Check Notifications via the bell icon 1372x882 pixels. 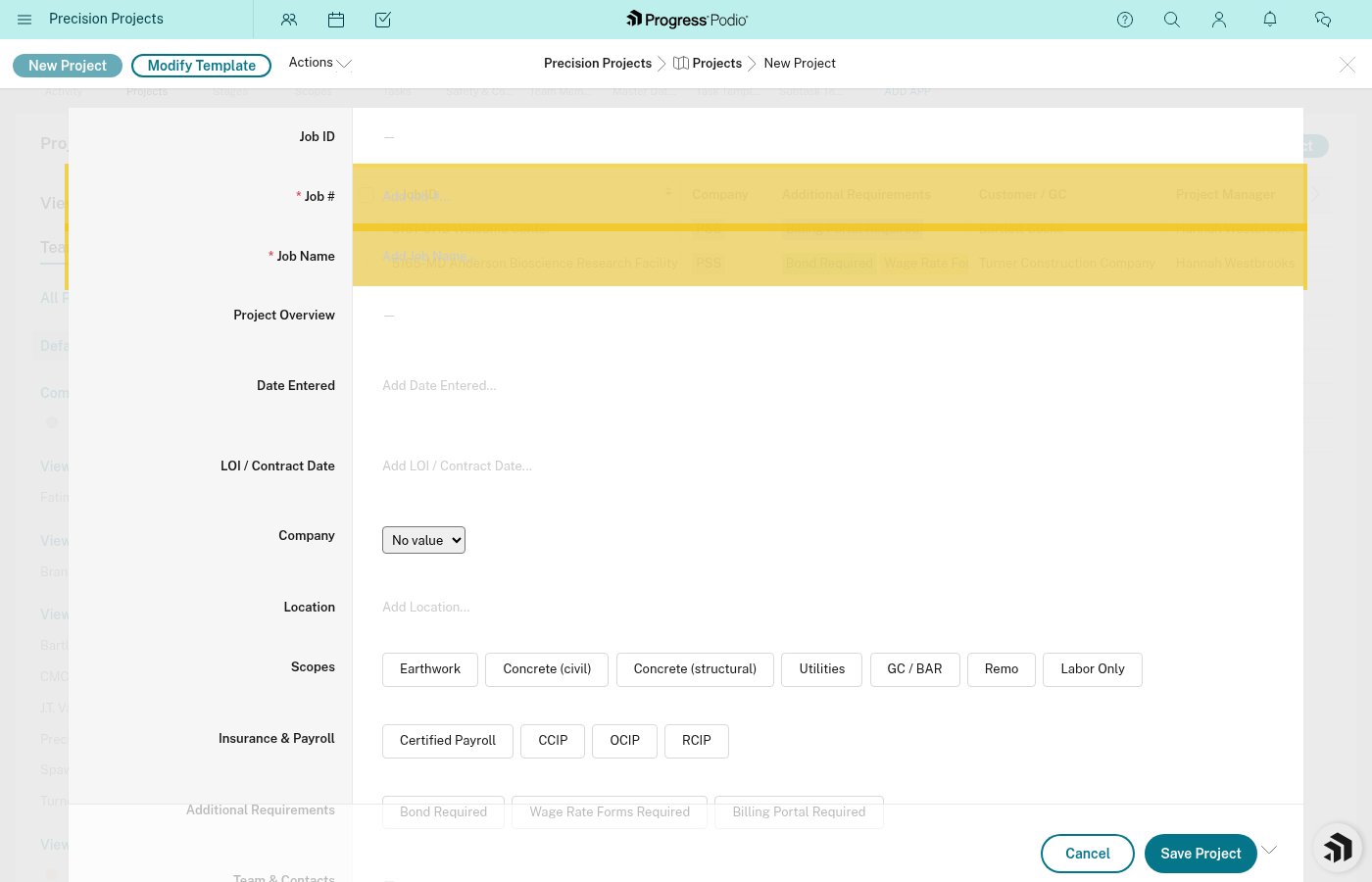pos(1269,20)
